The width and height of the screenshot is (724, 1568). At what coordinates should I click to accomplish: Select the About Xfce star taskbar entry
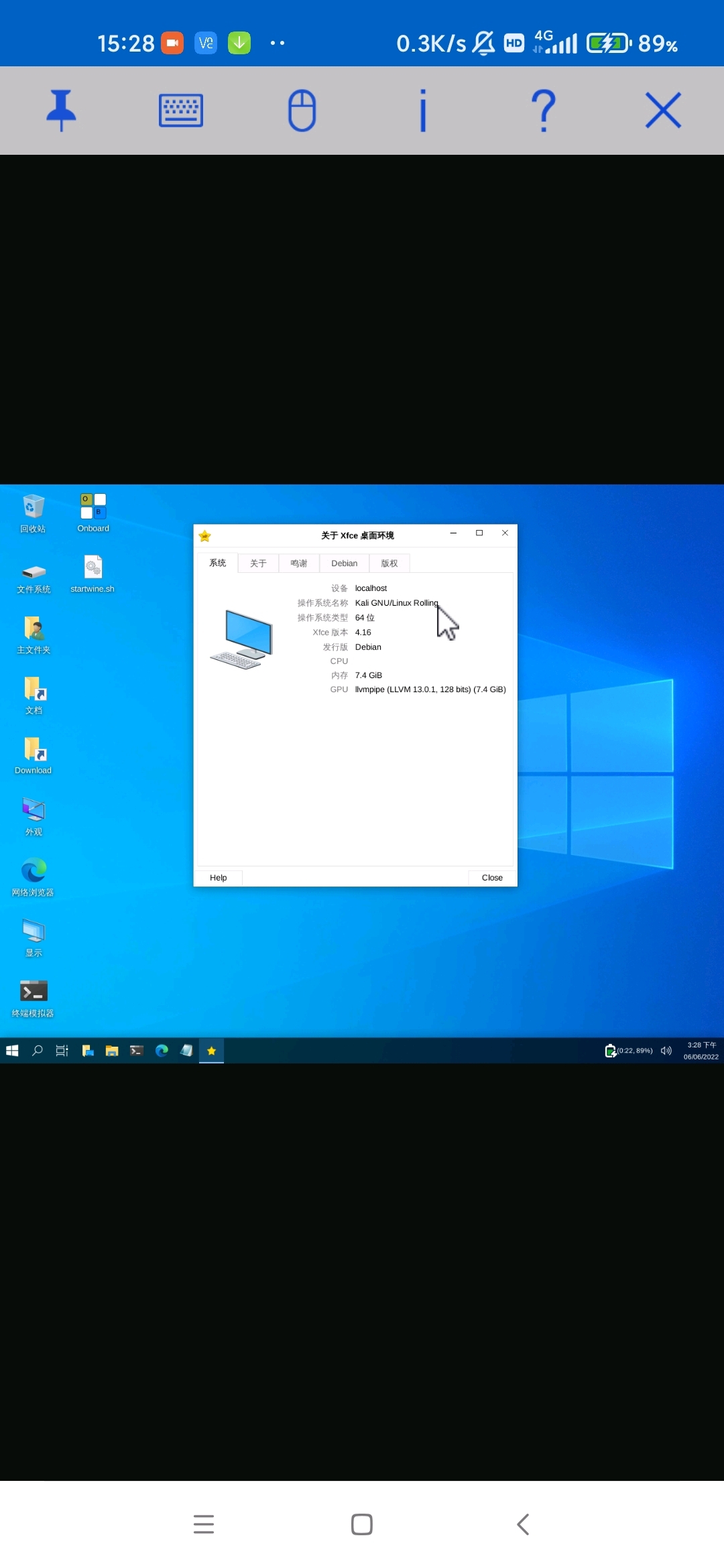point(211,1051)
